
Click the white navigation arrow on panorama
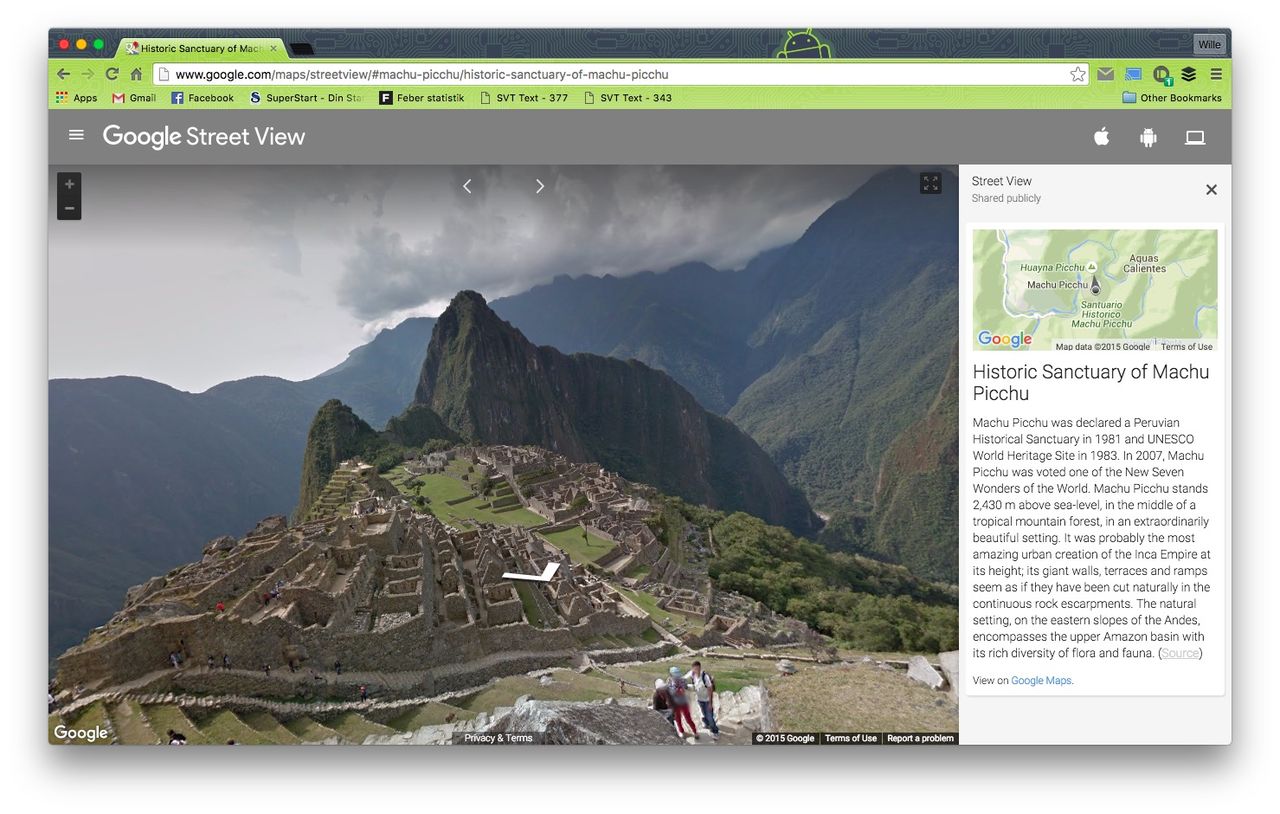[532, 572]
